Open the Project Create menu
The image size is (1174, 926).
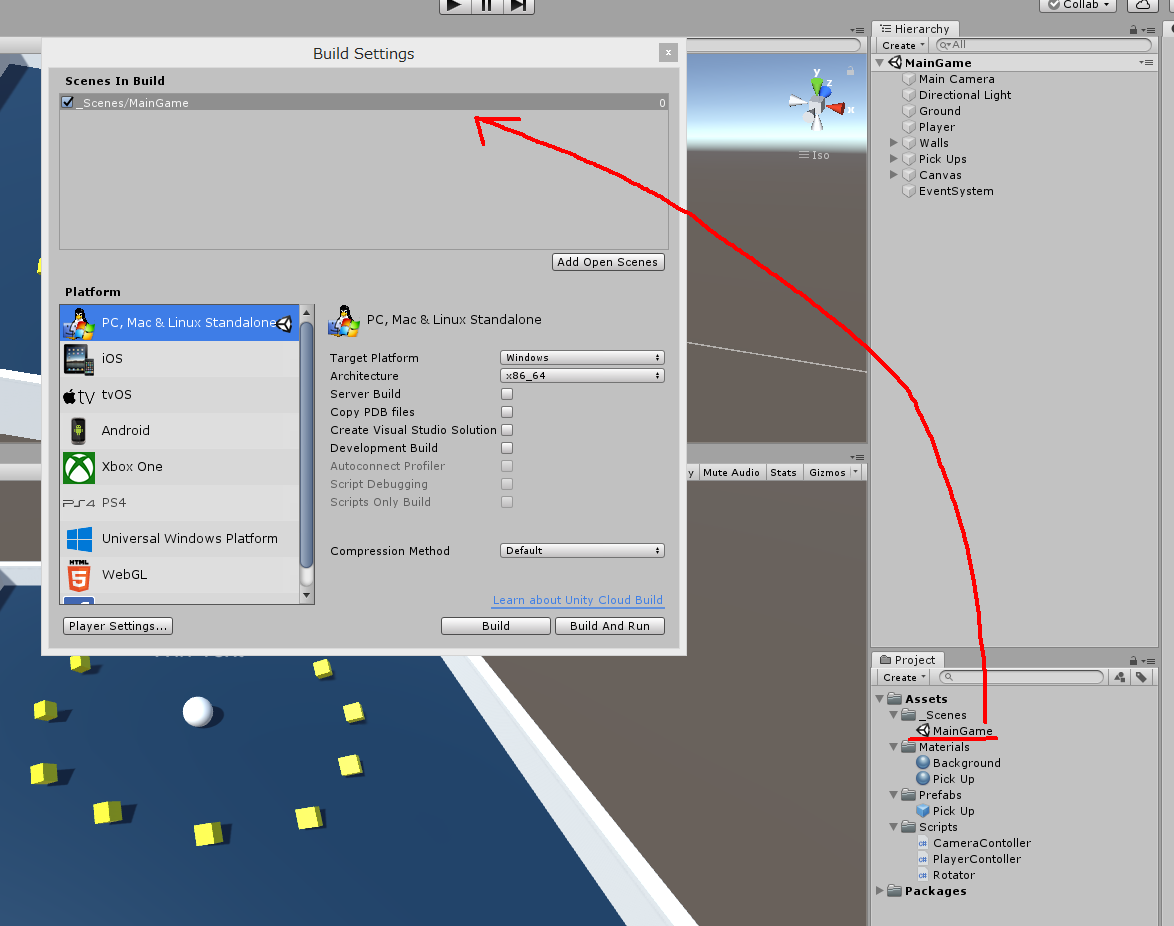click(x=904, y=677)
